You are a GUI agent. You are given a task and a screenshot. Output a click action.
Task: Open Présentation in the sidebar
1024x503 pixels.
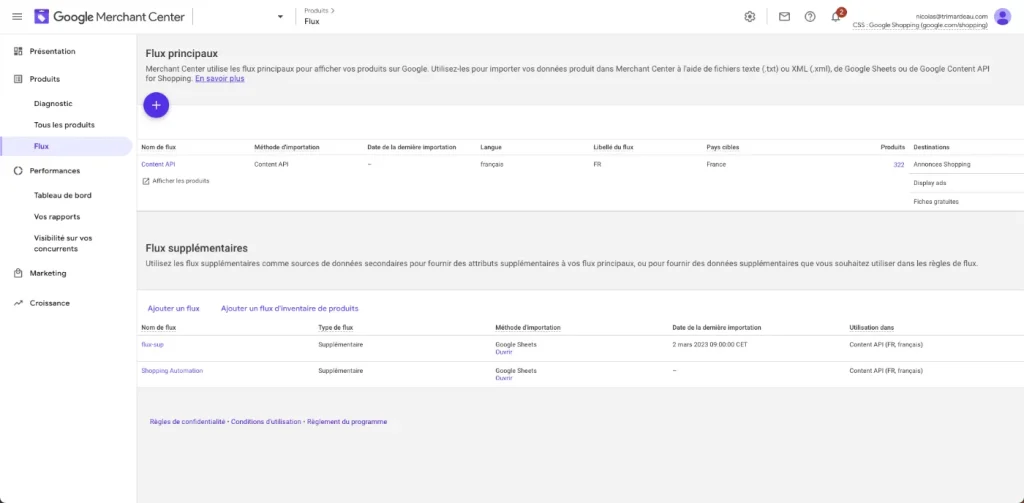tap(52, 51)
